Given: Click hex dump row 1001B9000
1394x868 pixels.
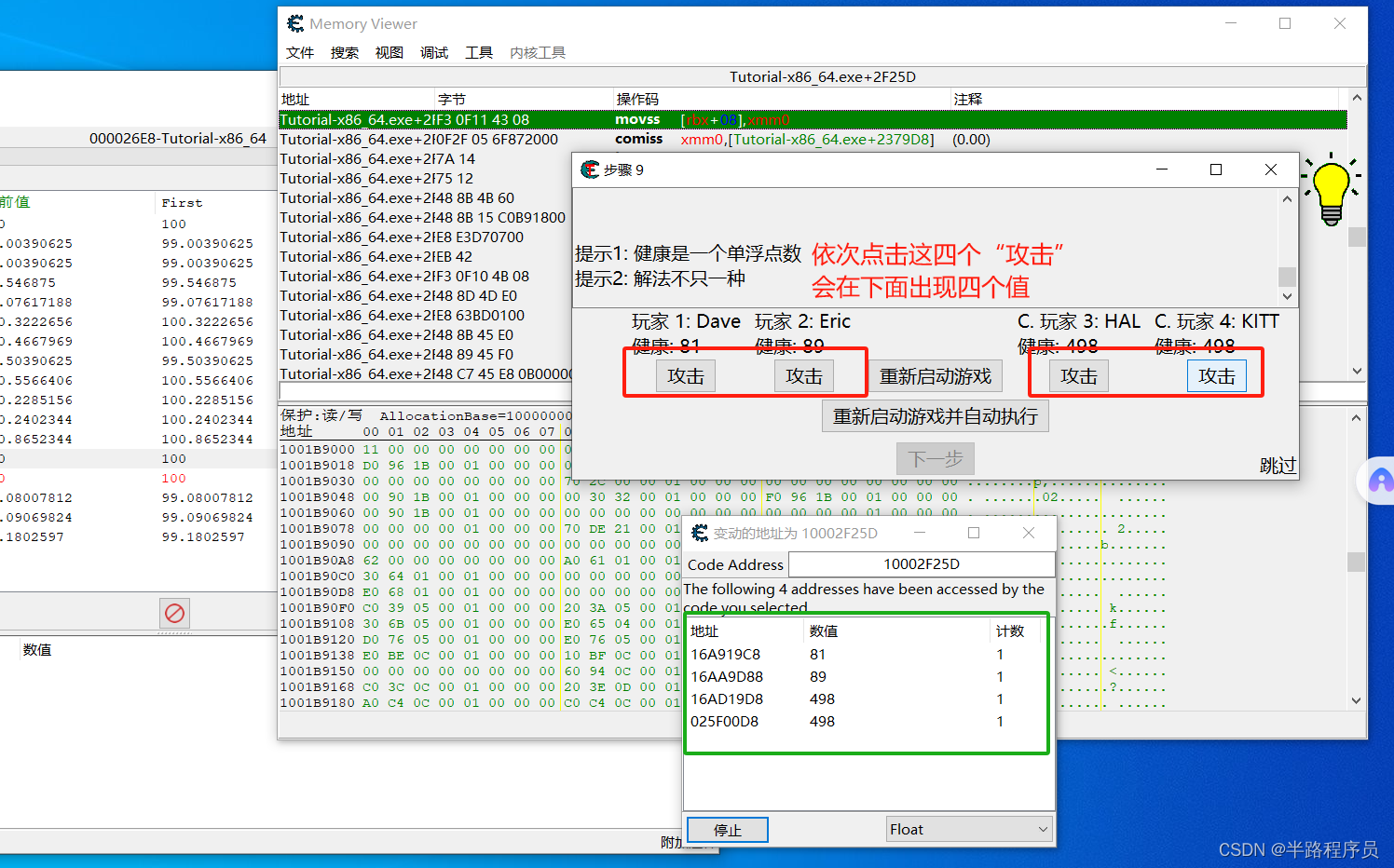Looking at the screenshot, I should pyautogui.click(x=425, y=449).
